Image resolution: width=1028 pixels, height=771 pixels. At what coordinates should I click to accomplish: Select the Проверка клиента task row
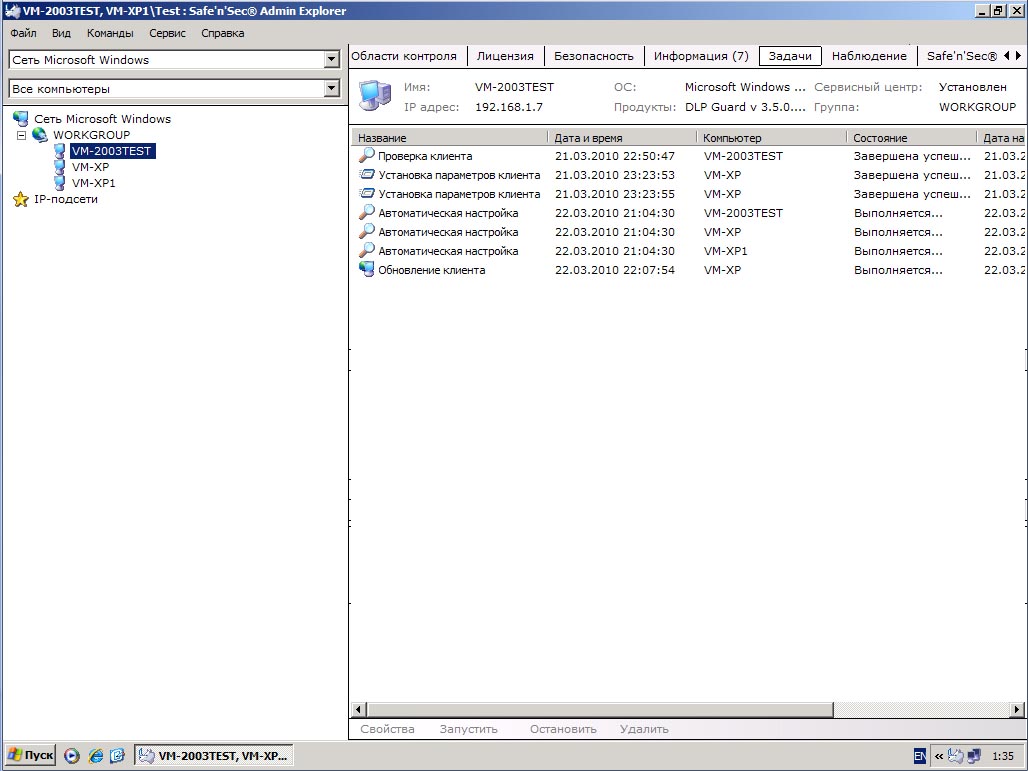click(688, 156)
